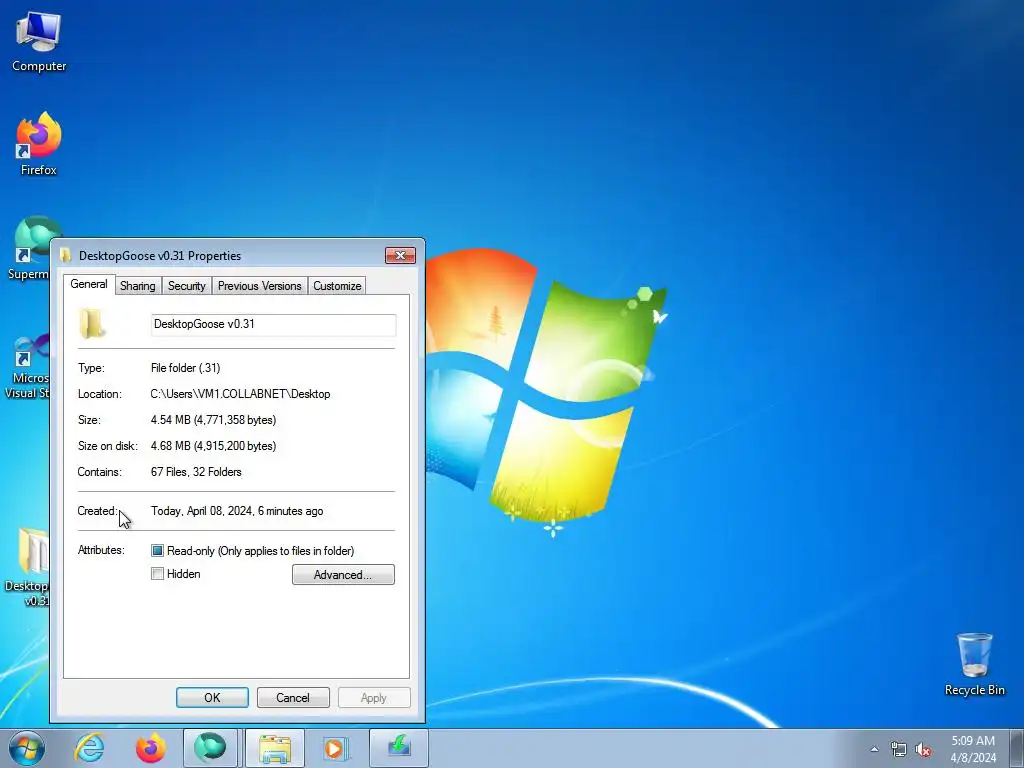1024x768 pixels.
Task: Click the Advanced... attributes button
Action: [343, 575]
